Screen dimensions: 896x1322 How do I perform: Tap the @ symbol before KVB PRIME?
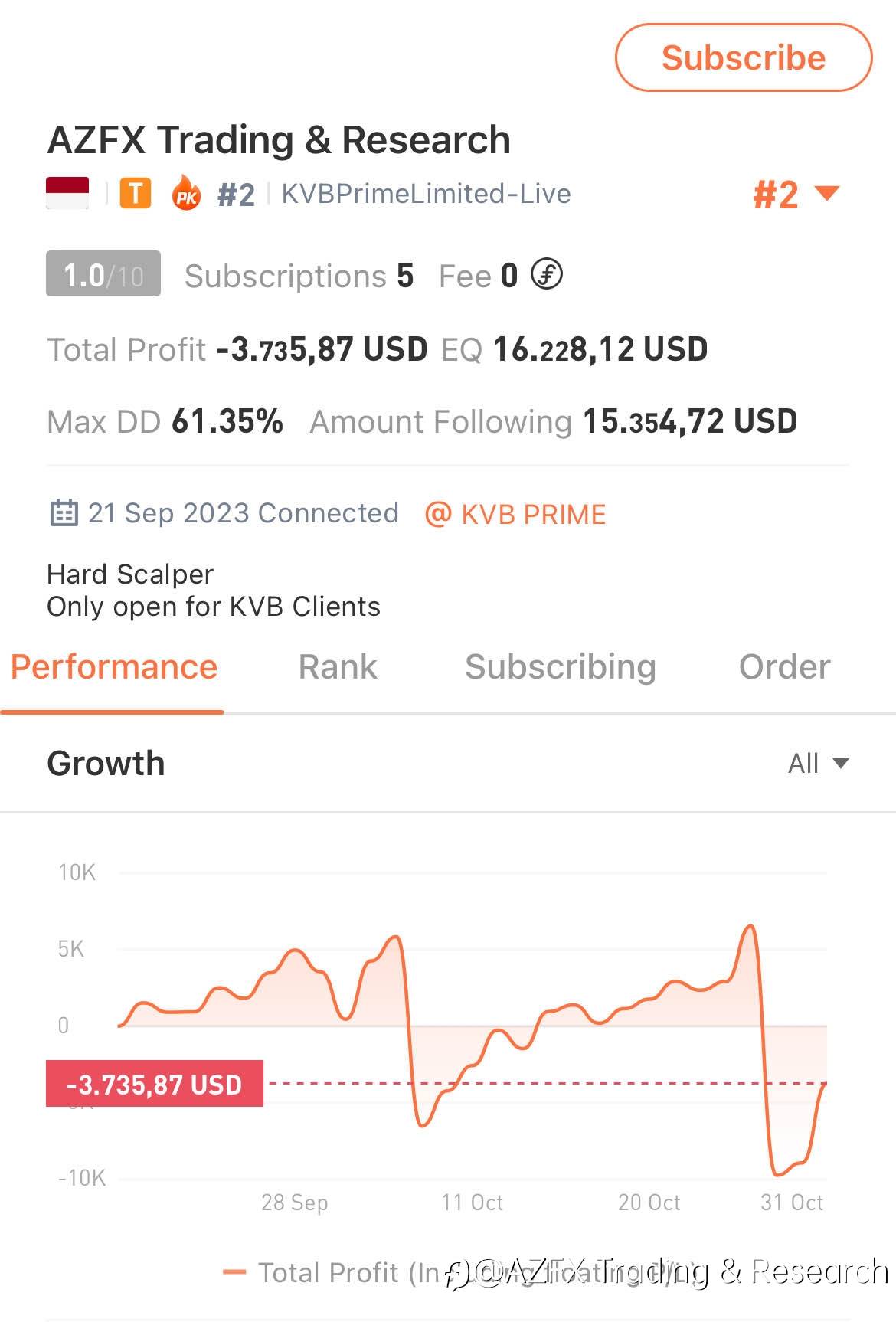click(438, 514)
